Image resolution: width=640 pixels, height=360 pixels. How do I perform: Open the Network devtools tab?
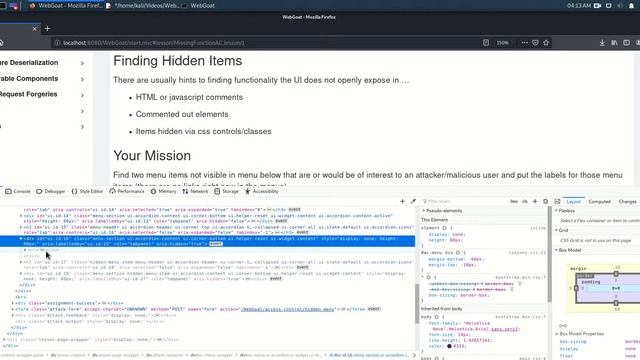click(195, 191)
